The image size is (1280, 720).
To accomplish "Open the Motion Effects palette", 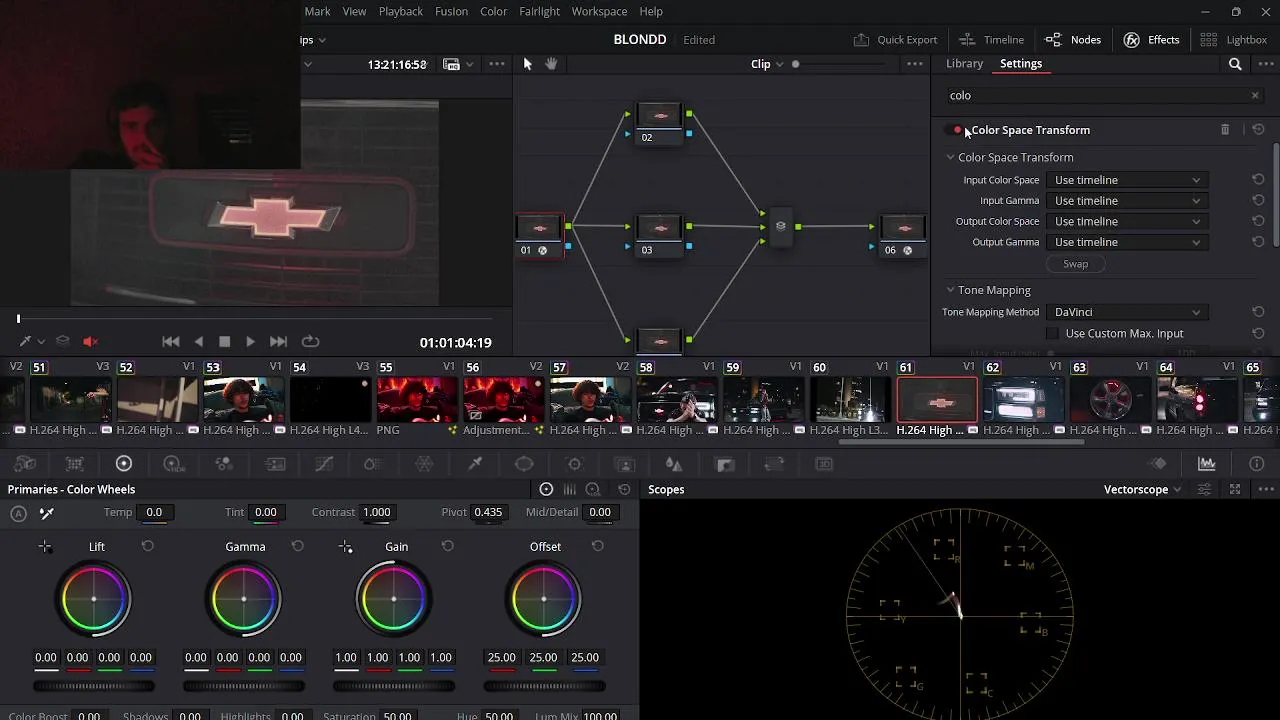I will coord(274,464).
